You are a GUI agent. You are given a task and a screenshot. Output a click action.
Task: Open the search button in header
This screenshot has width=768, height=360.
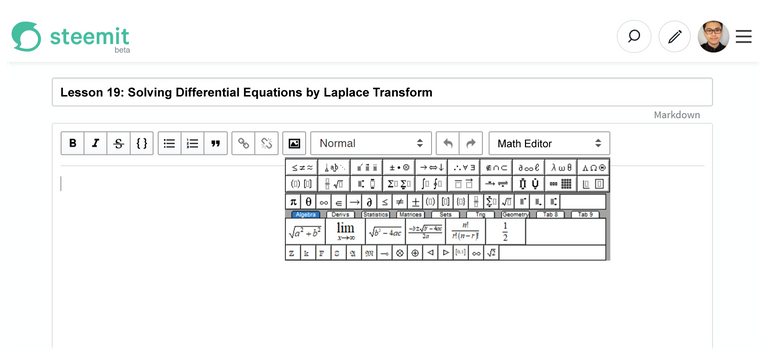click(634, 36)
